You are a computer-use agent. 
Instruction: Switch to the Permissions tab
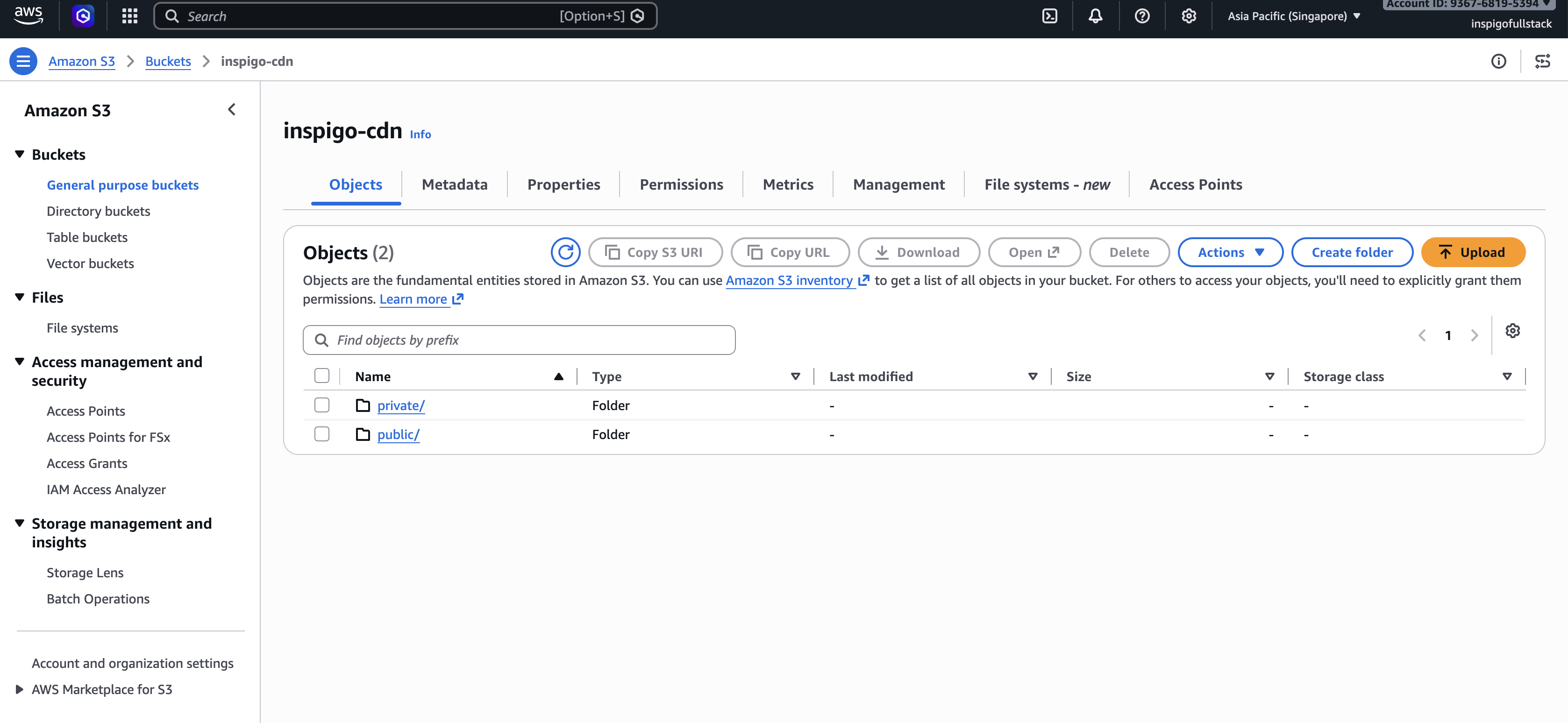point(681,184)
